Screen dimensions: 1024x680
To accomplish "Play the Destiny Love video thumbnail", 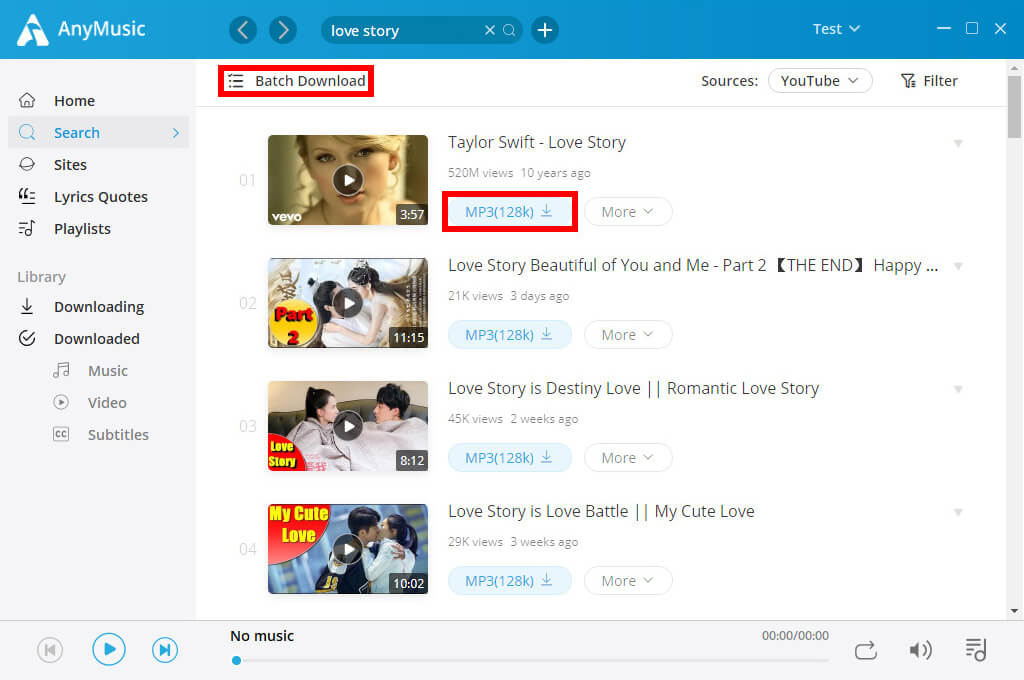I will point(348,426).
